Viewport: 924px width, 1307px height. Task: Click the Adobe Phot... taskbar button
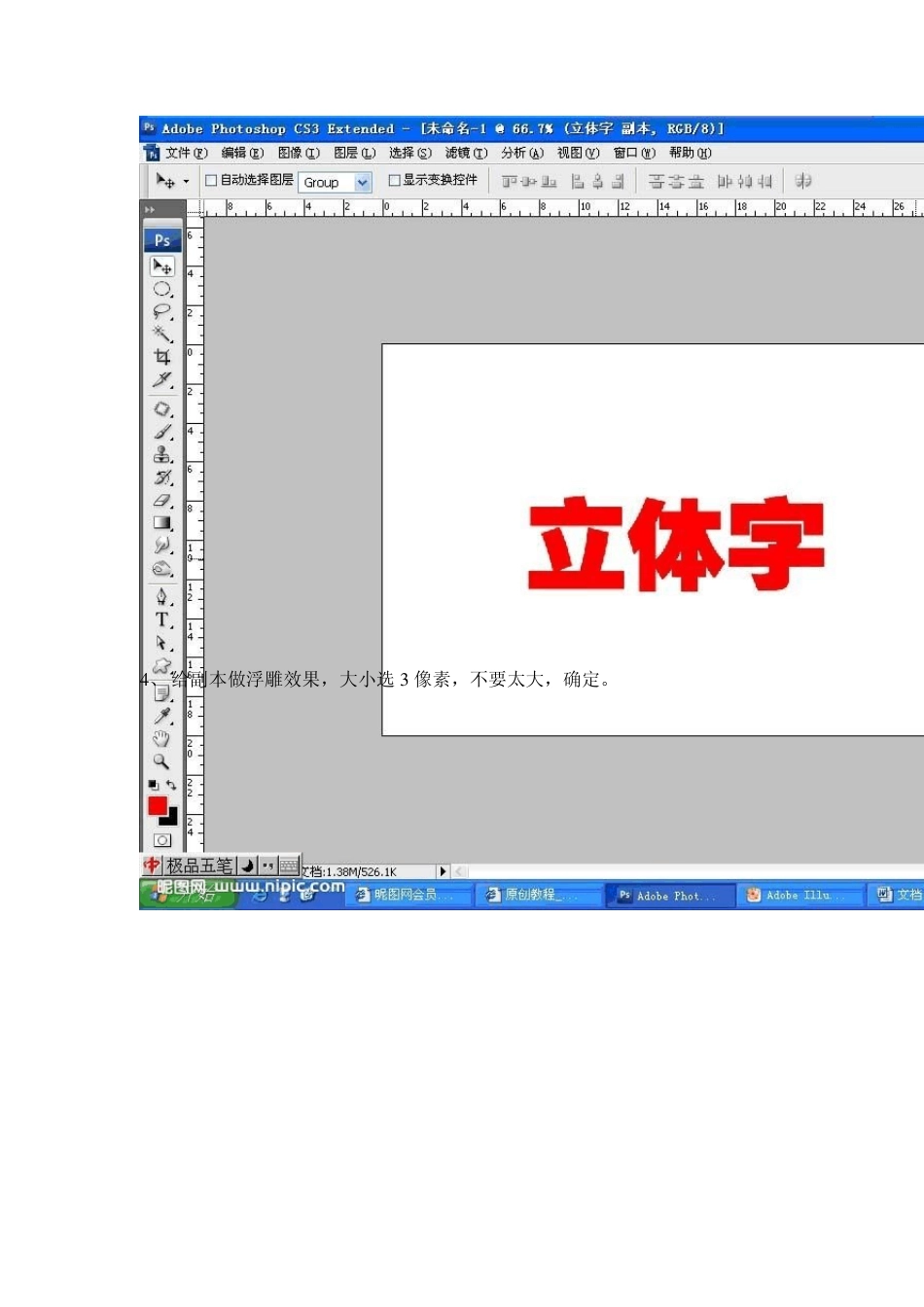(x=670, y=895)
